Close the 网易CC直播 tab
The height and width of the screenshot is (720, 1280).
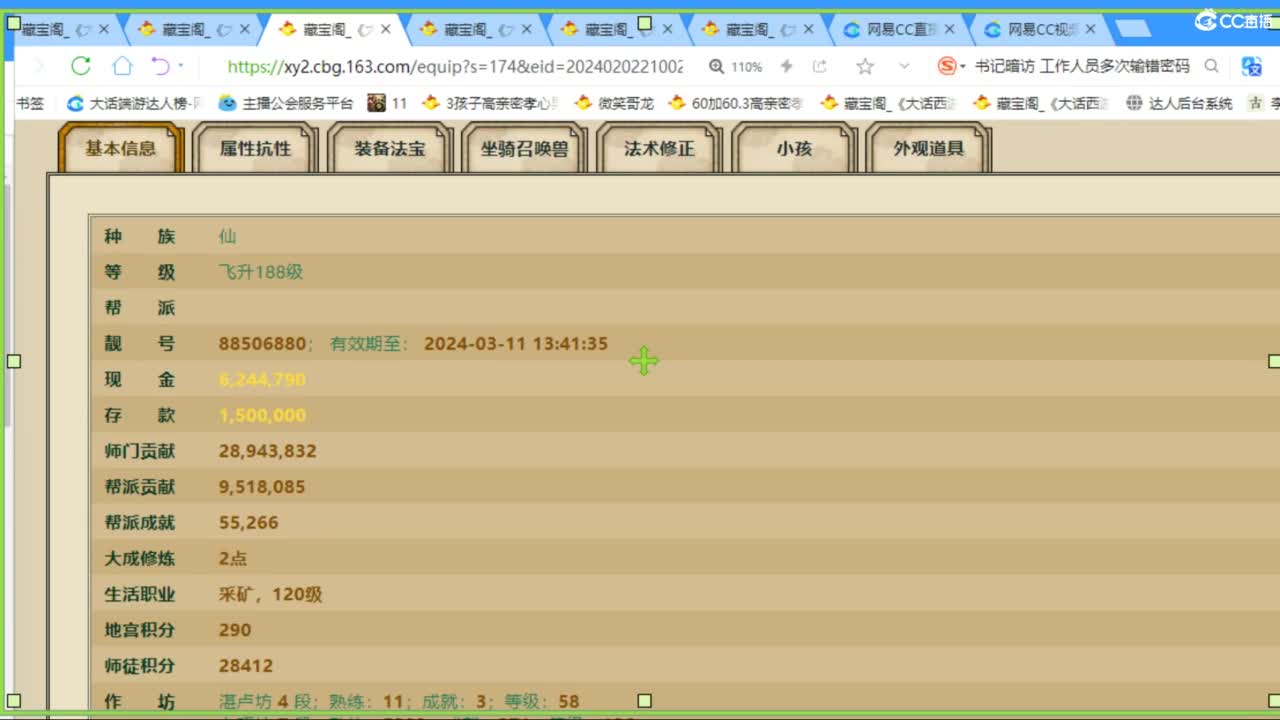[949, 29]
